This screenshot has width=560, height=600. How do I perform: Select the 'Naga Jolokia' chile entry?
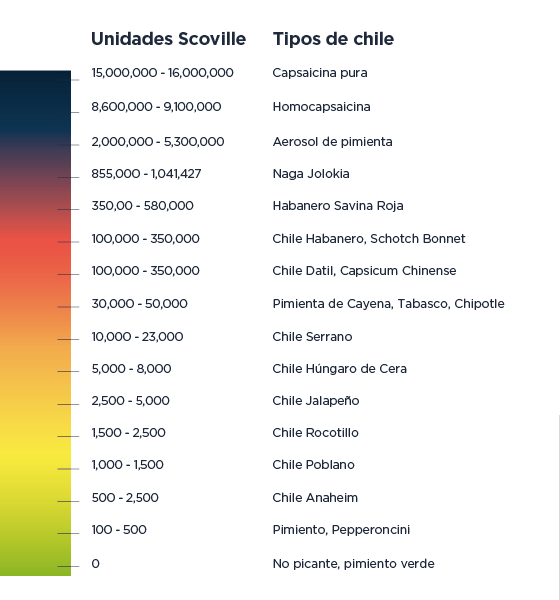tap(311, 174)
